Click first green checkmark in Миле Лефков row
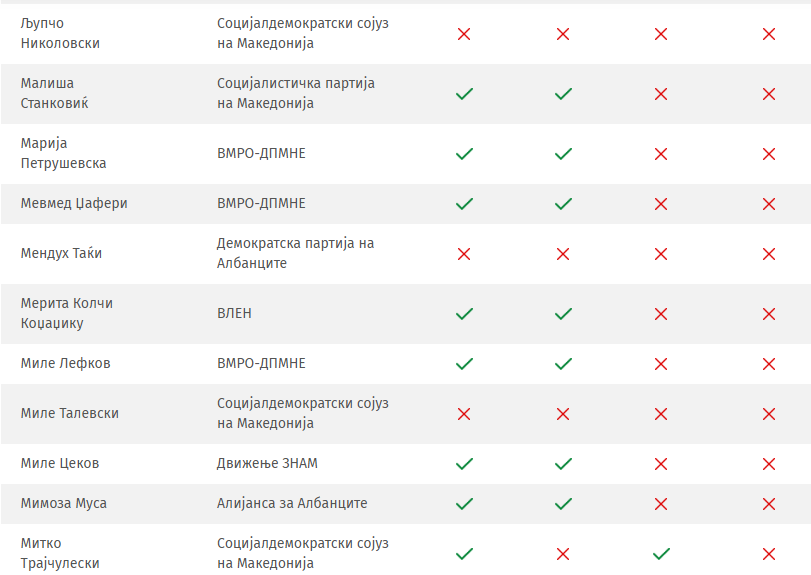The width and height of the screenshot is (811, 575). [464, 364]
